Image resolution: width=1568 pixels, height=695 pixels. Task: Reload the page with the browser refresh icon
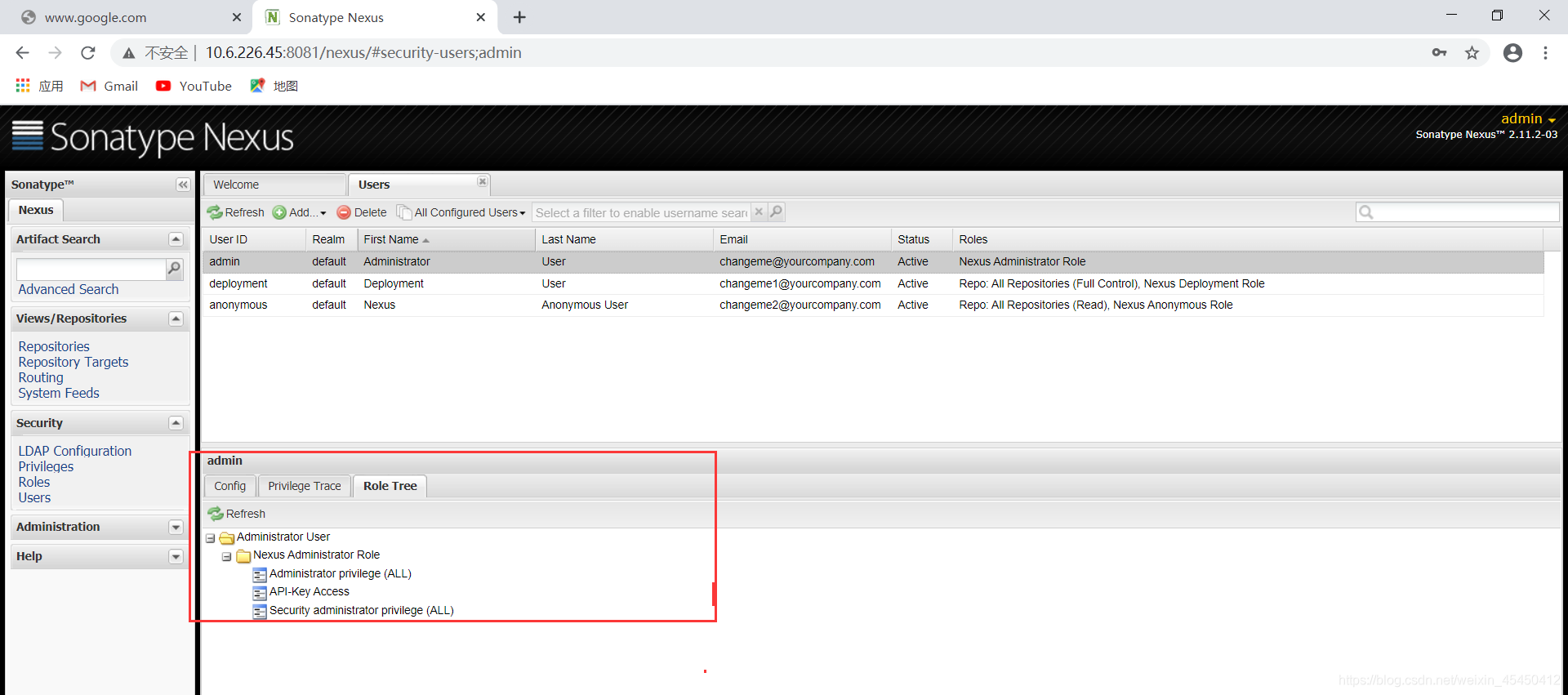tap(88, 52)
